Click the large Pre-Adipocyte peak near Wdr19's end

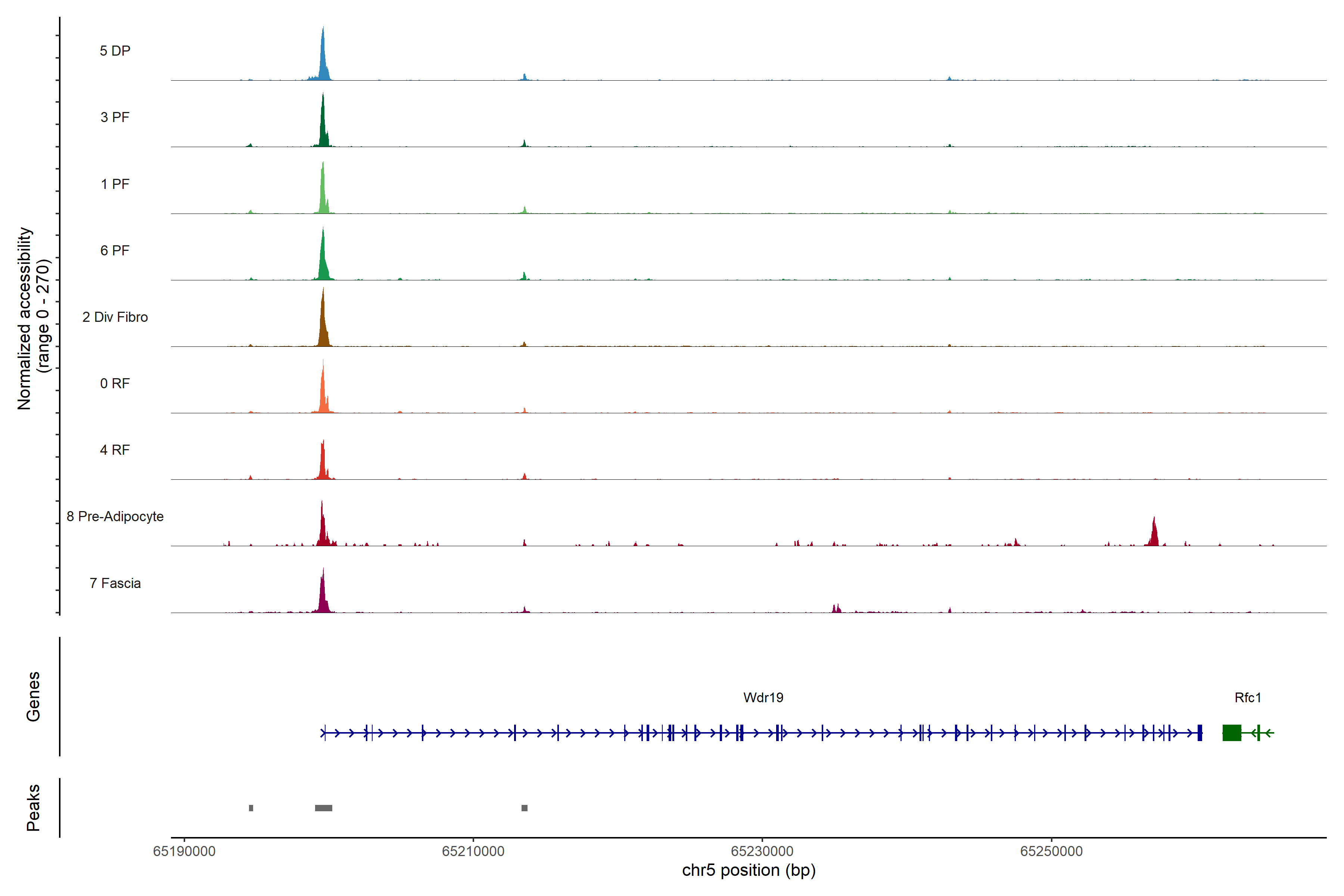1154,534
